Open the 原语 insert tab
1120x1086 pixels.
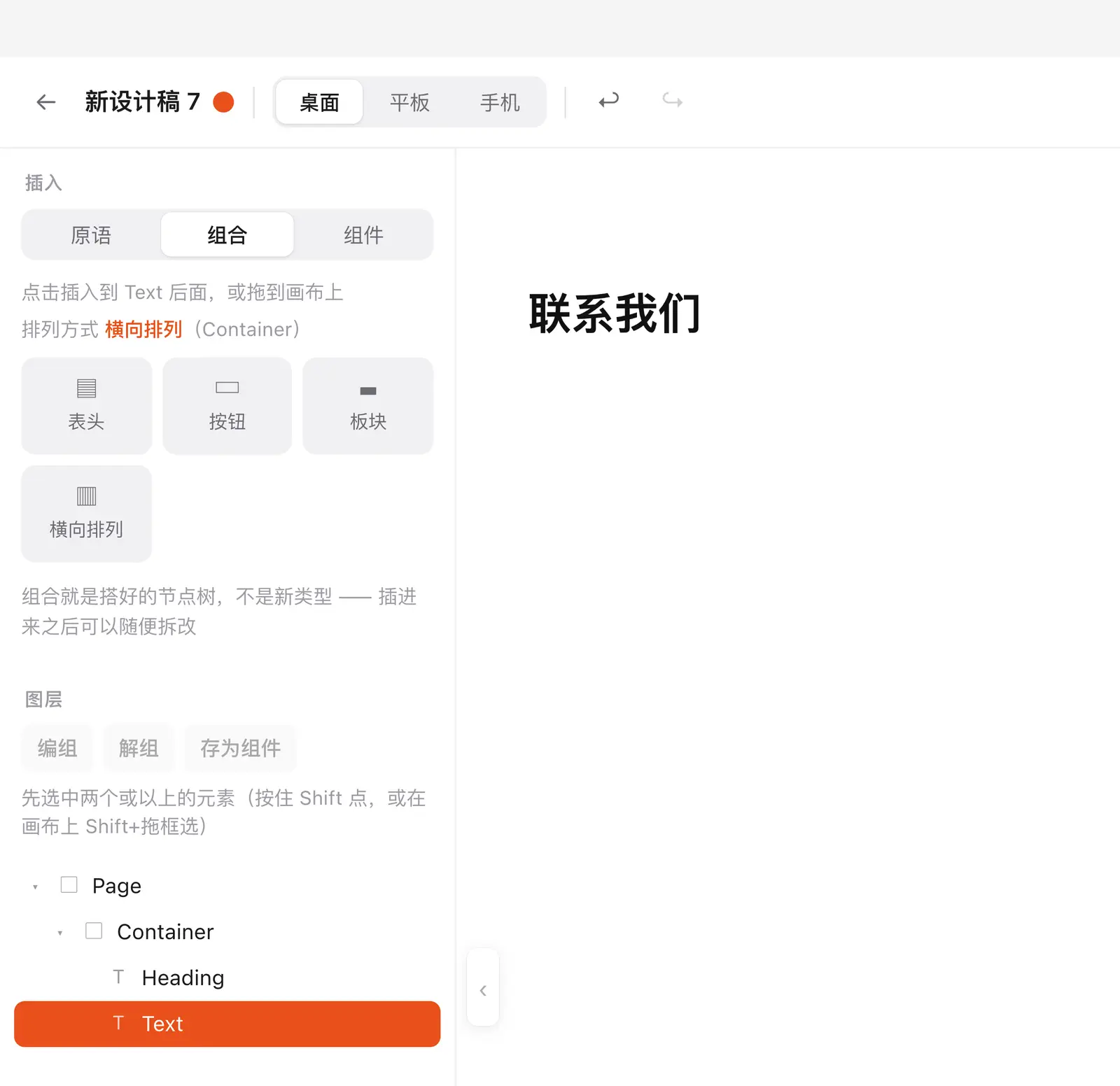tap(91, 235)
